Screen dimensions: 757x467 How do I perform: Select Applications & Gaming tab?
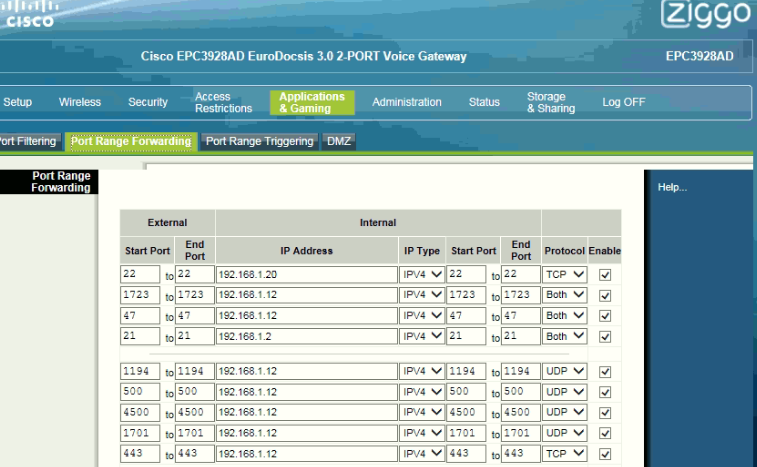click(312, 102)
